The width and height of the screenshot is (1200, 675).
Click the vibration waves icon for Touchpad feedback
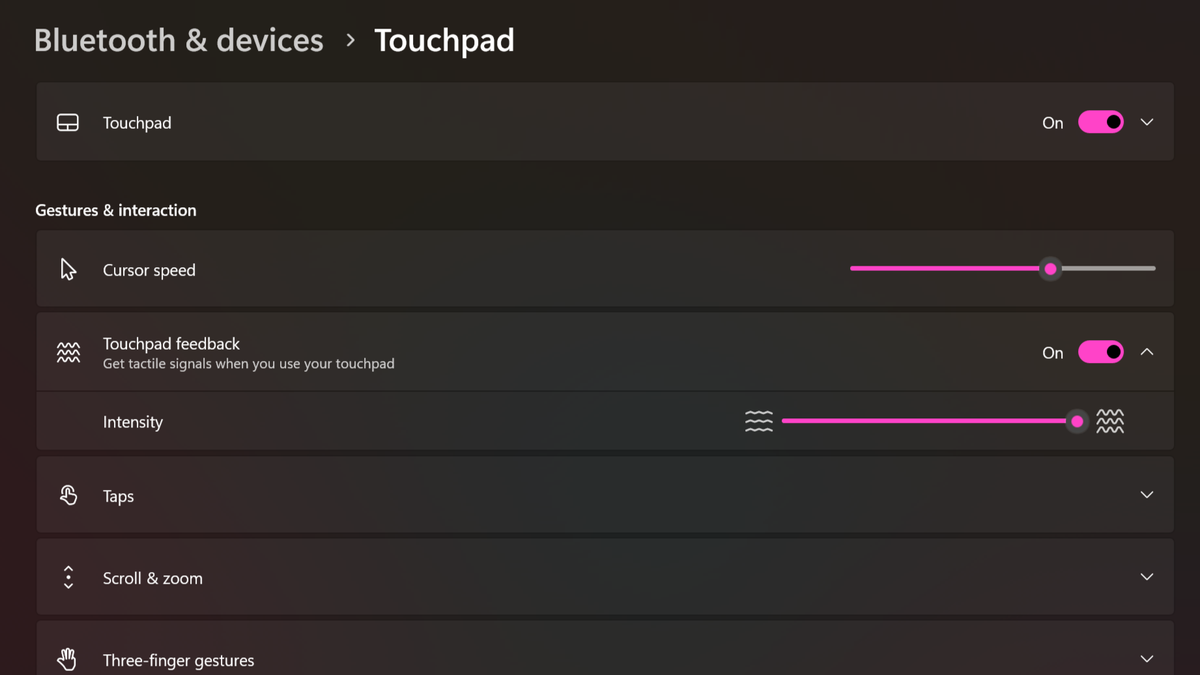67,352
